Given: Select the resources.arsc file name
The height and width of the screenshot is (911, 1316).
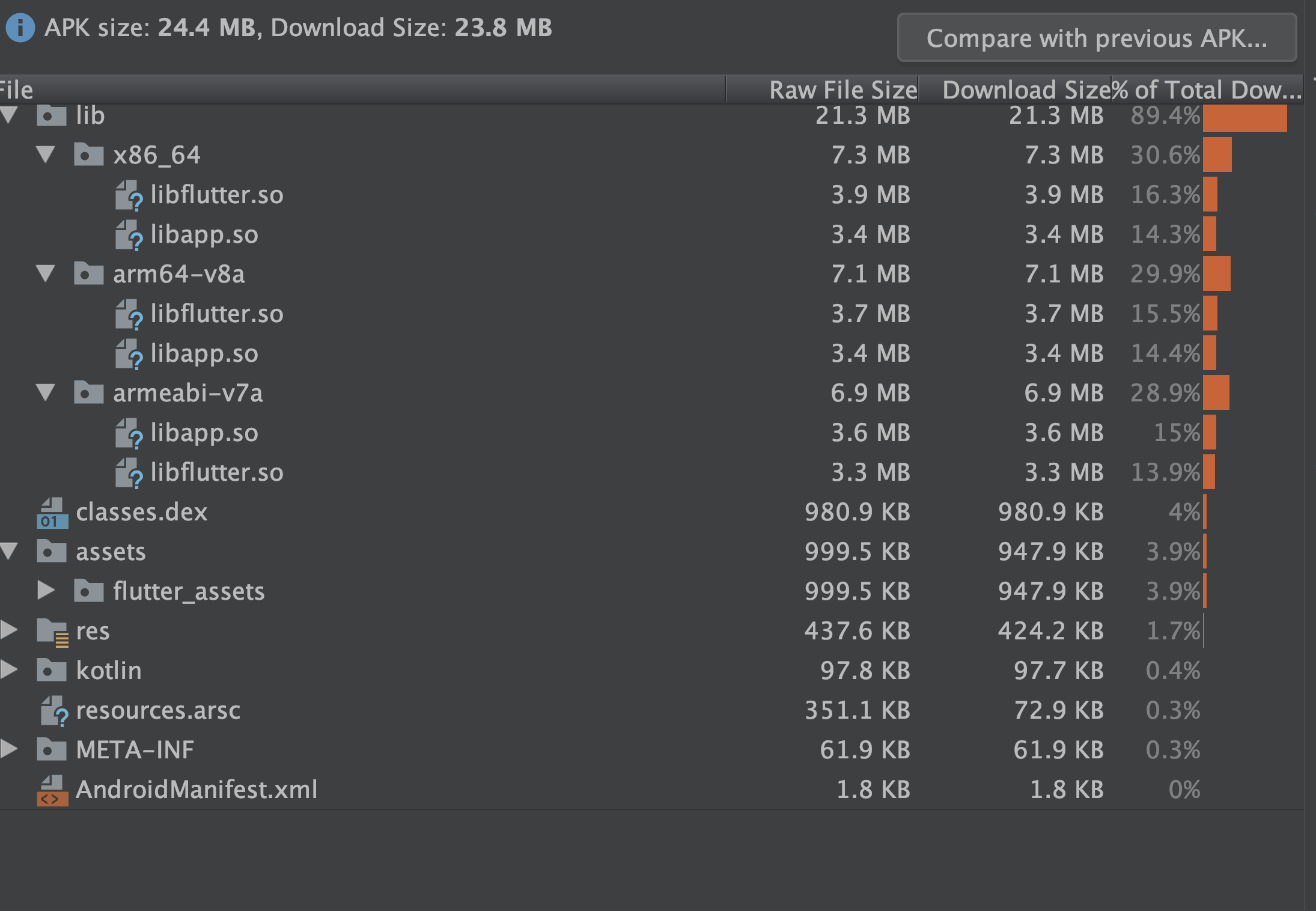Looking at the screenshot, I should pyautogui.click(x=158, y=710).
